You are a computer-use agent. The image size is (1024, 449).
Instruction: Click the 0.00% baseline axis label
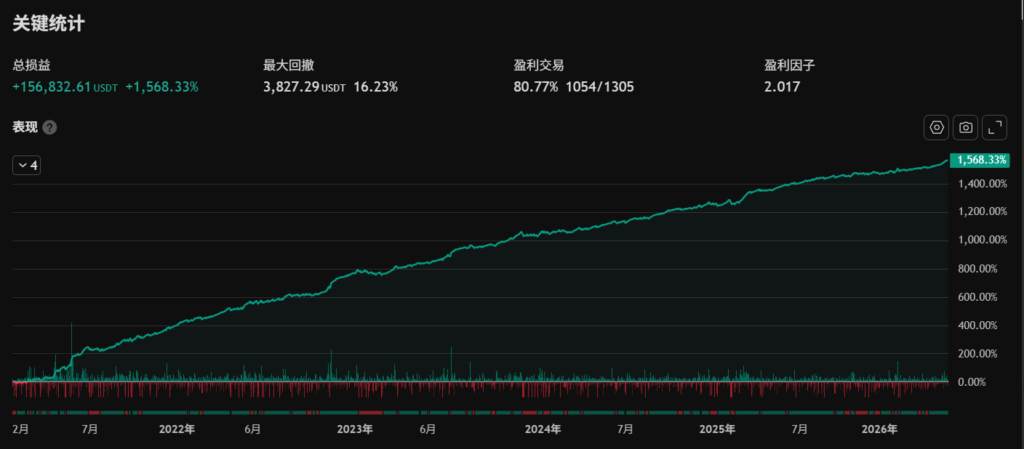pos(972,382)
